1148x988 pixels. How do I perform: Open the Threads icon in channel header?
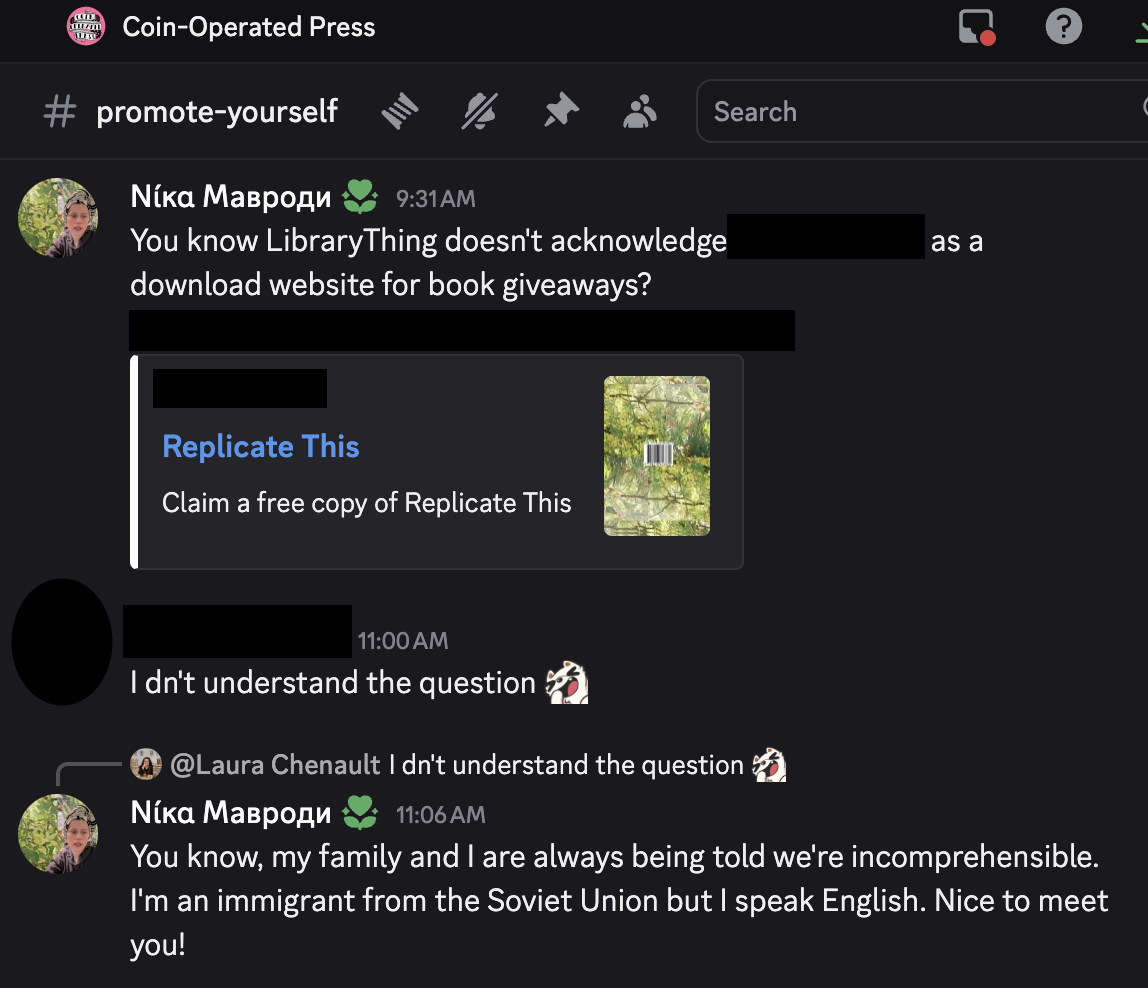pyautogui.click(x=400, y=112)
